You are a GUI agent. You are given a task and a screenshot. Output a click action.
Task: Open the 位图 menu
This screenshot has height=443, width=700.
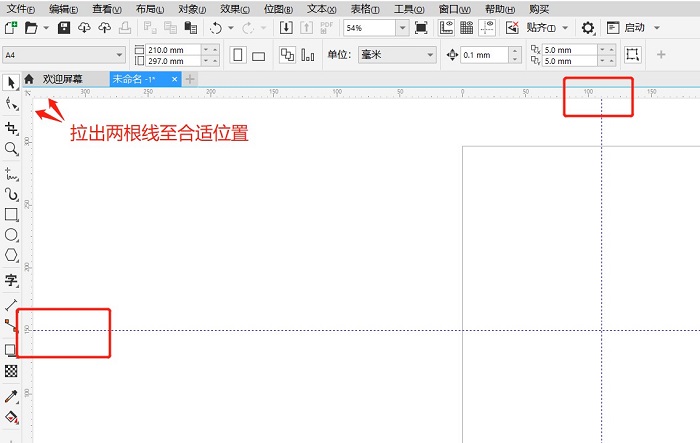[x=279, y=9]
